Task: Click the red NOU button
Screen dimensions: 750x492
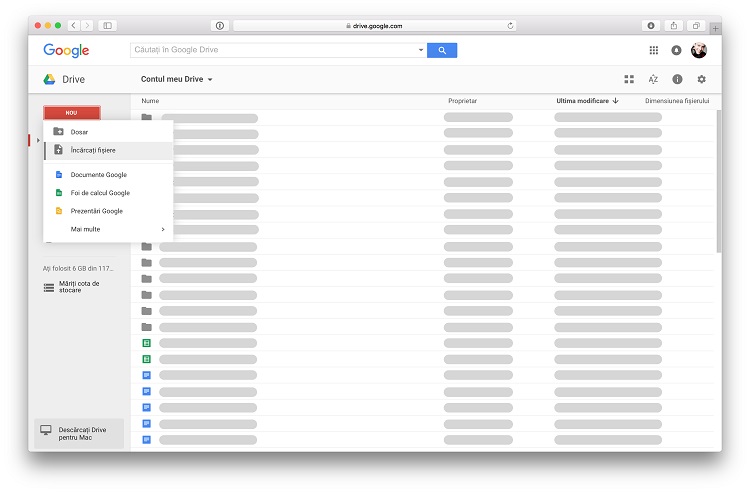Action: (71, 113)
